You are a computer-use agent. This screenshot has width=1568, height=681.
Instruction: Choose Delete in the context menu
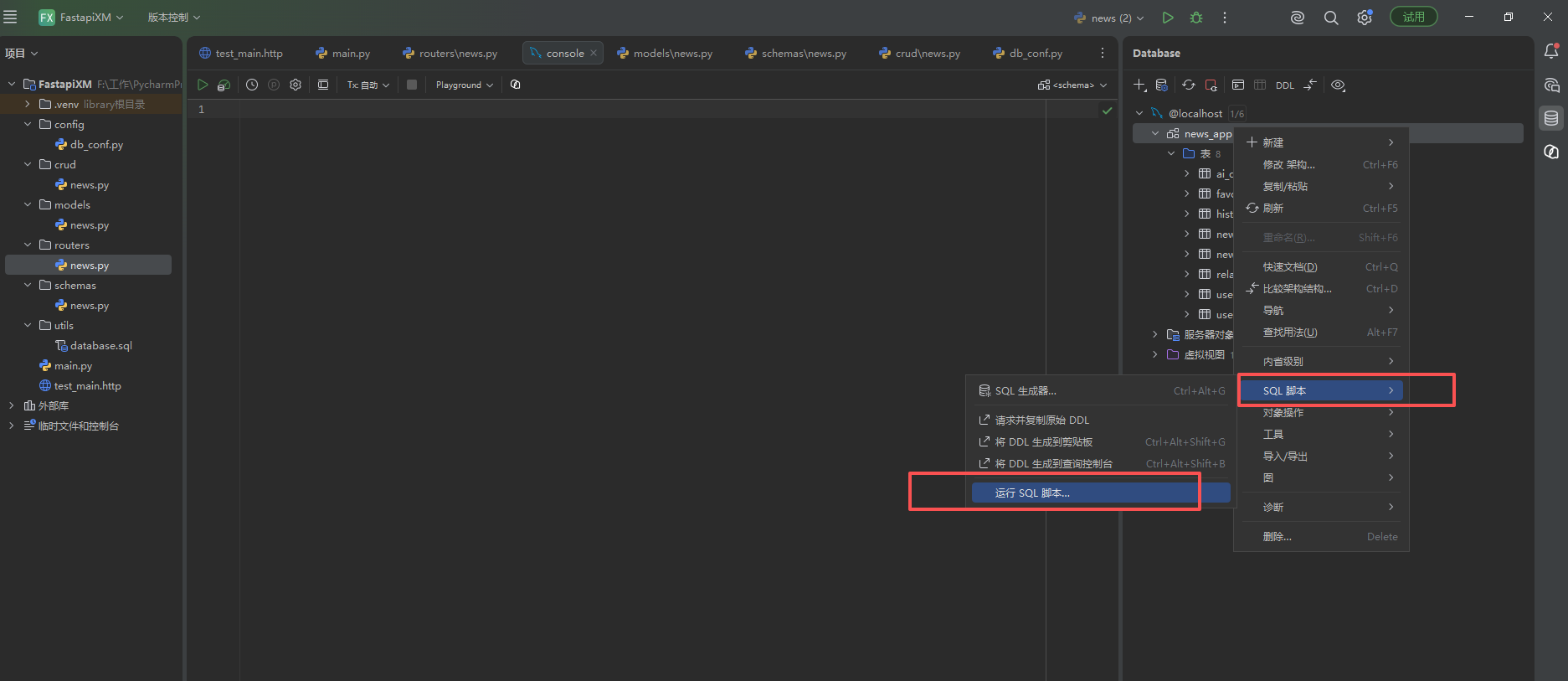tap(1322, 536)
